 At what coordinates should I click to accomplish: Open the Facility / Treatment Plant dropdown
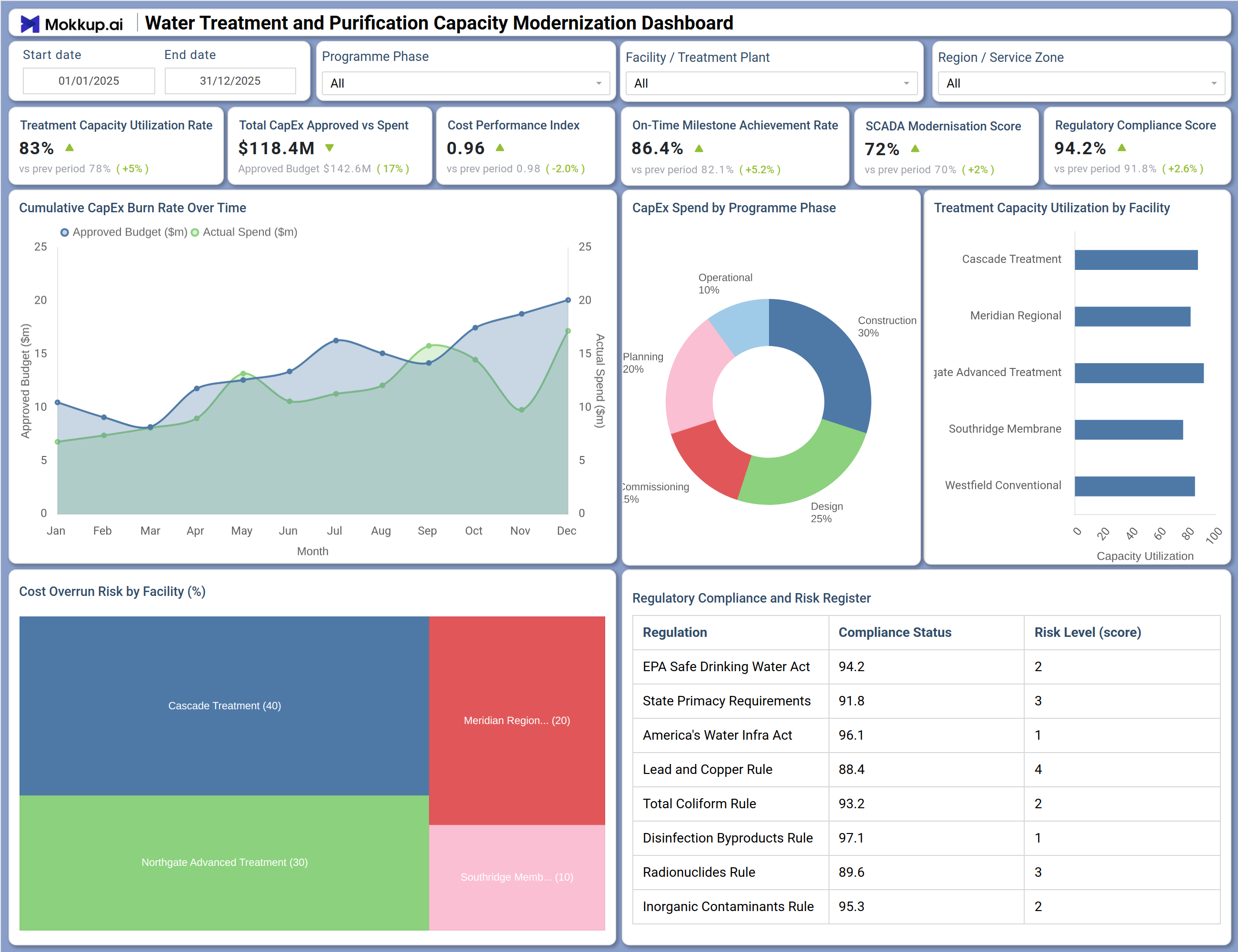coord(771,83)
